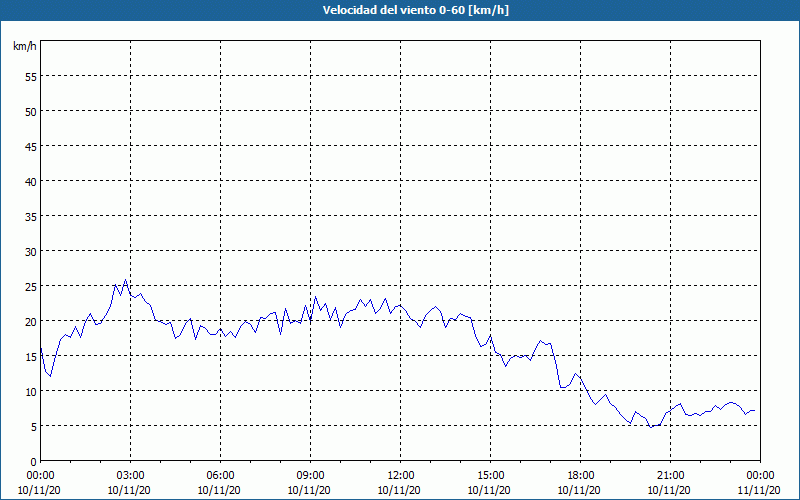Click the '00:00' time label above 11/11/20
Image resolution: width=800 pixels, height=500 pixels.
coord(760,476)
